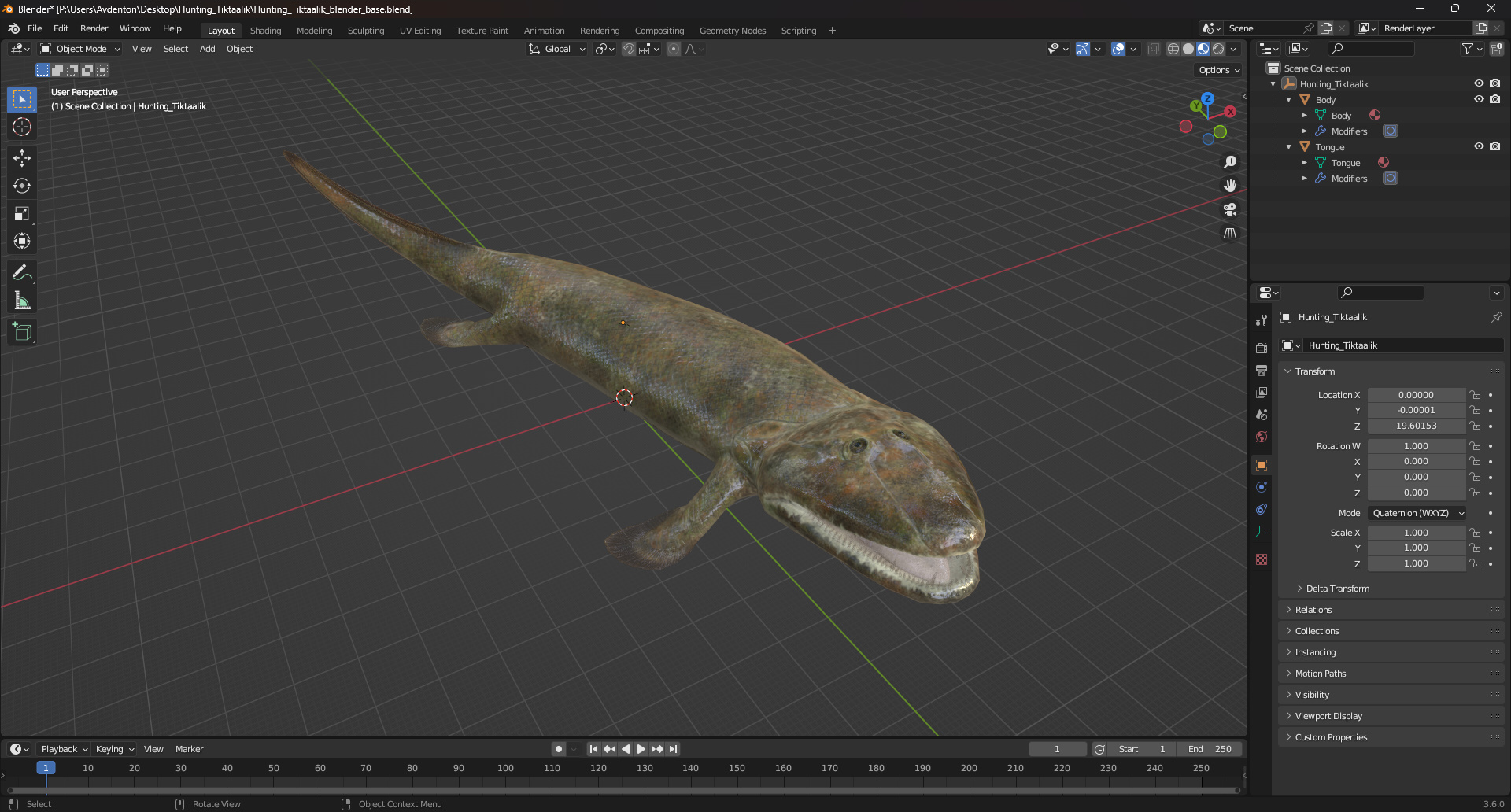Click the viewport pan hand icon

(1230, 186)
